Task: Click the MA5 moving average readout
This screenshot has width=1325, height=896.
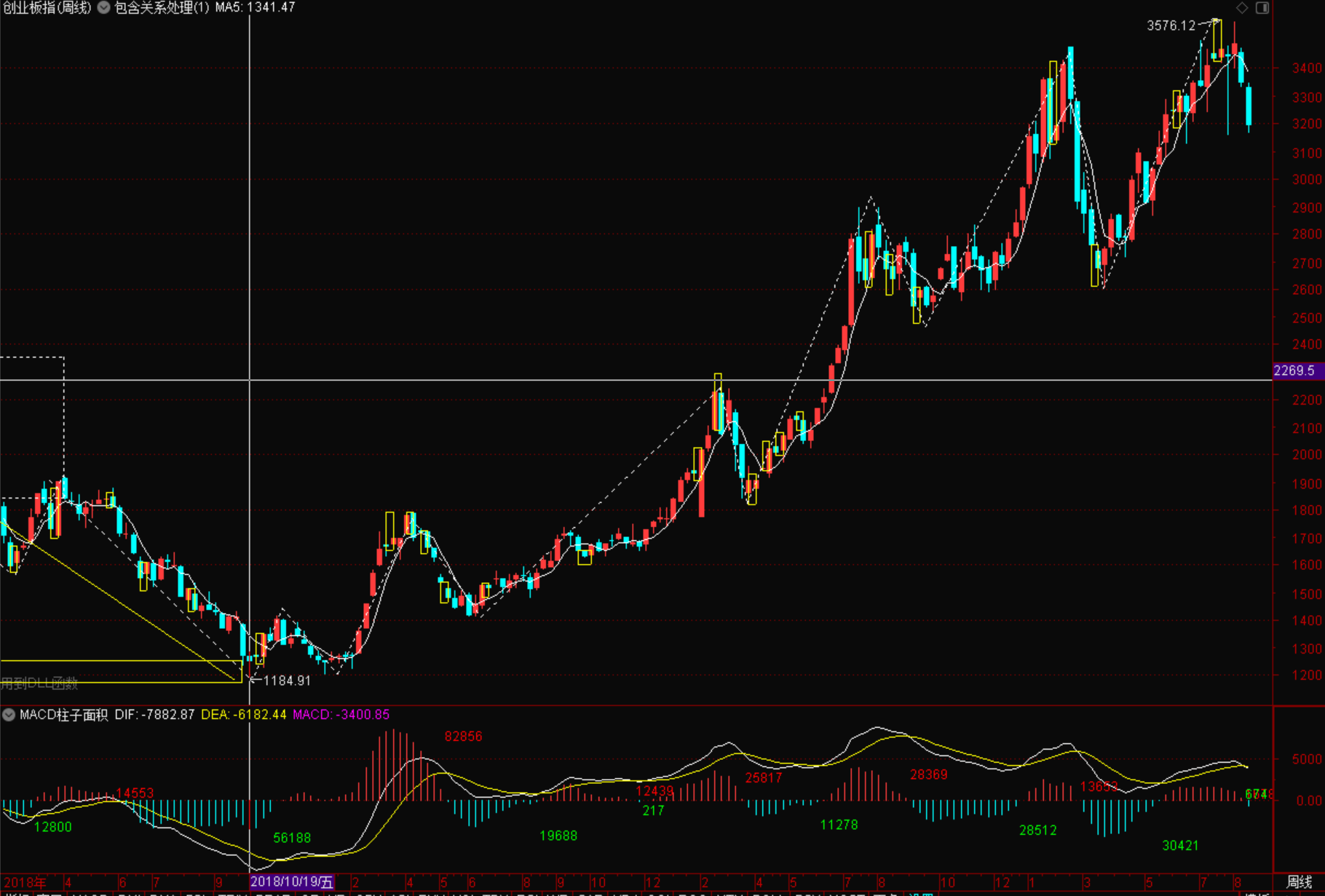Action: point(255,8)
